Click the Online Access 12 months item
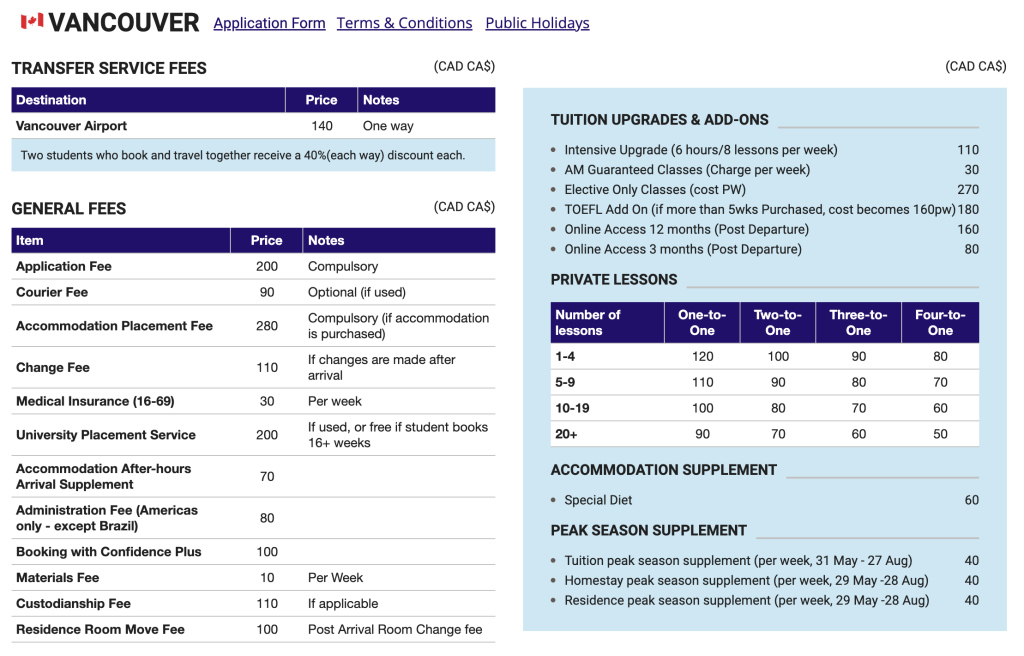This screenshot has height=656, width=1024. [686, 229]
